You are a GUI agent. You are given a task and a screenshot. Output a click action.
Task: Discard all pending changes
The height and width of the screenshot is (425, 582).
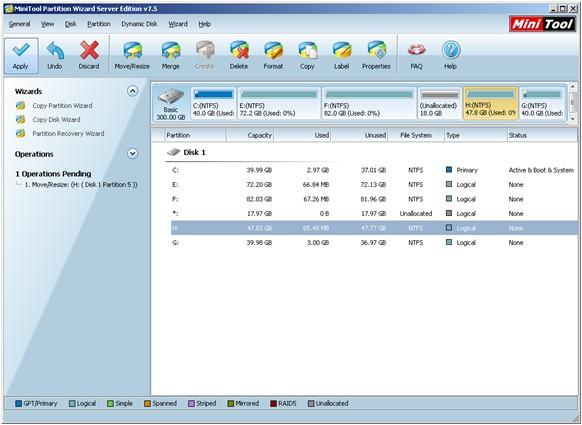tap(89, 56)
